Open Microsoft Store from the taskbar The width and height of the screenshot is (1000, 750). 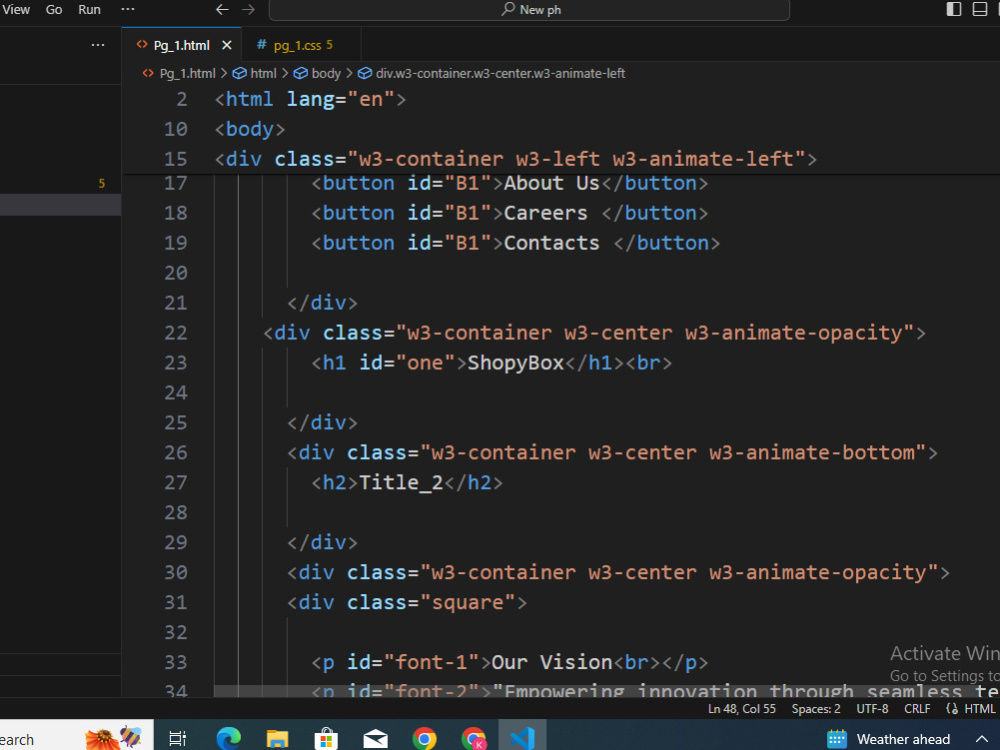coord(326,739)
